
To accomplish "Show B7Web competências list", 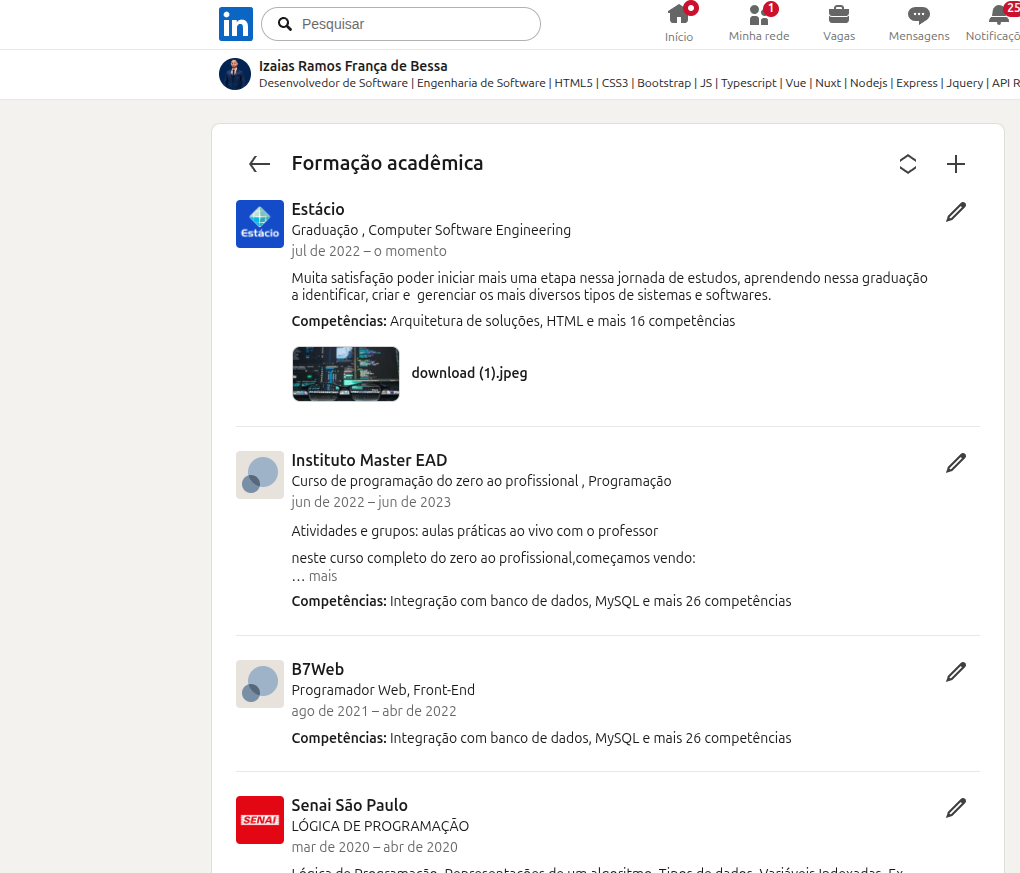I will (541, 738).
